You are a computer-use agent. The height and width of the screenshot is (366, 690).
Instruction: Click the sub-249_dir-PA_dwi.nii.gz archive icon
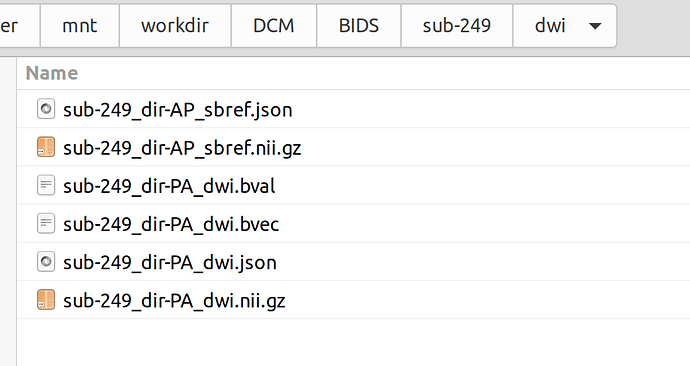(x=46, y=300)
